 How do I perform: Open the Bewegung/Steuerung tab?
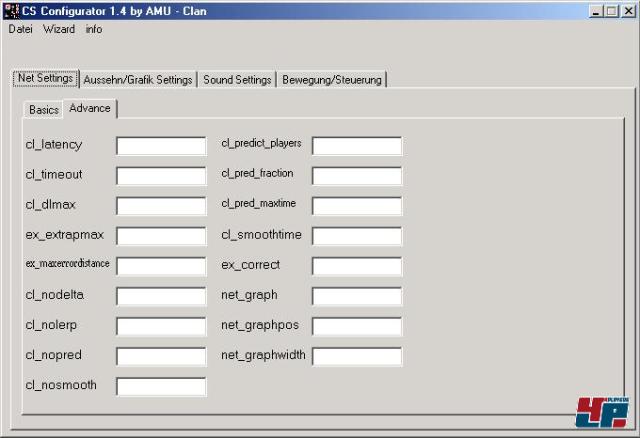(x=332, y=80)
